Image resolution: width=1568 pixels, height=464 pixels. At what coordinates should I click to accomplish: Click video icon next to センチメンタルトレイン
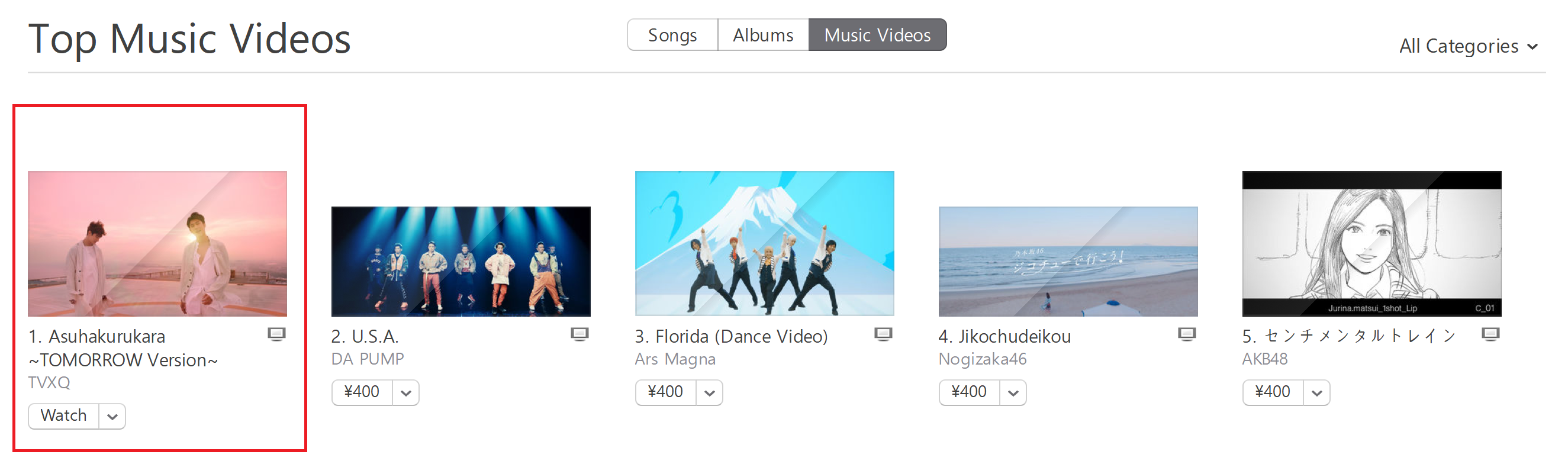coord(1490,334)
